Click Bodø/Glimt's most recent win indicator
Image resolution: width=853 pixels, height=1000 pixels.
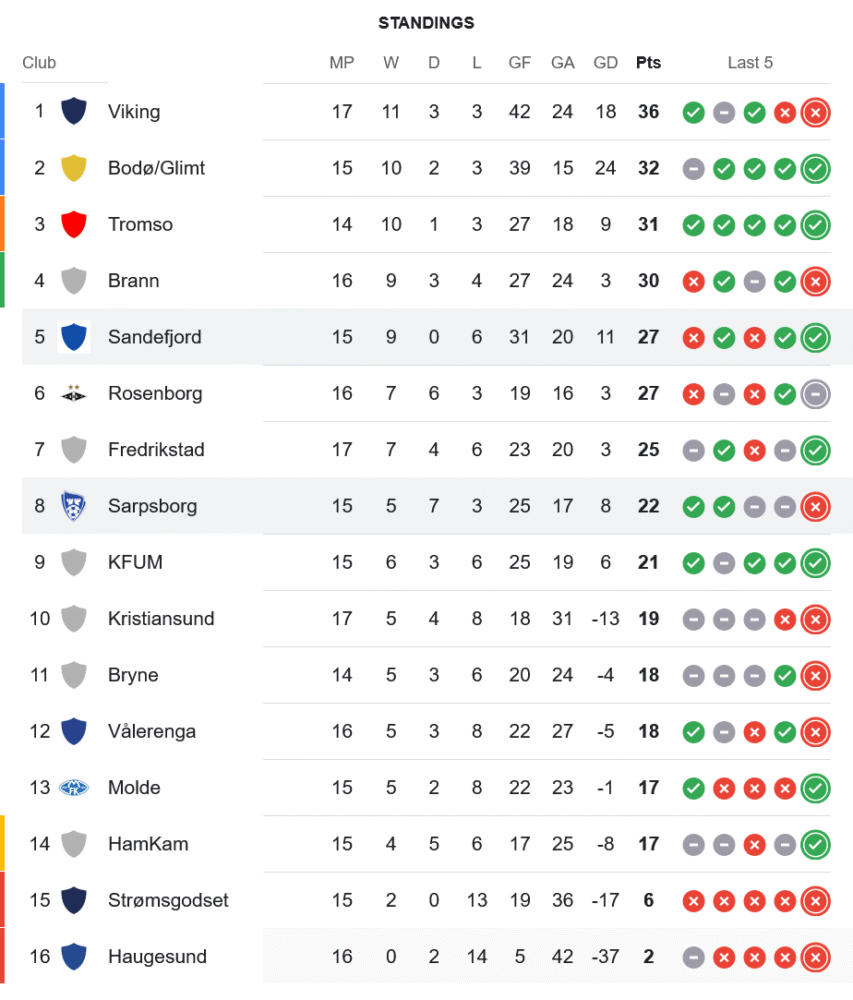pyautogui.click(x=816, y=168)
